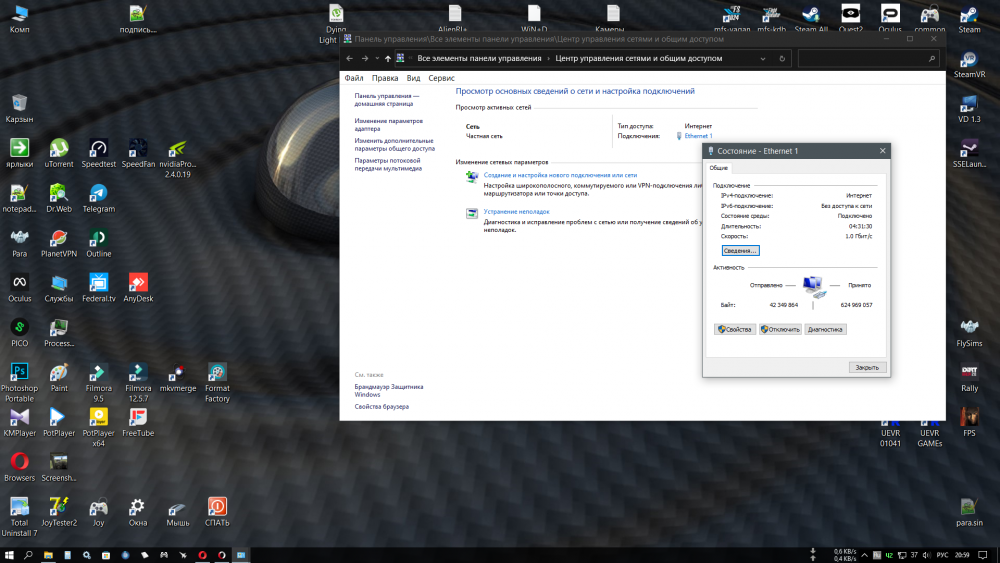This screenshot has height=563, width=1000.
Task: Click the Back arrow in Control Panel
Action: [351, 59]
